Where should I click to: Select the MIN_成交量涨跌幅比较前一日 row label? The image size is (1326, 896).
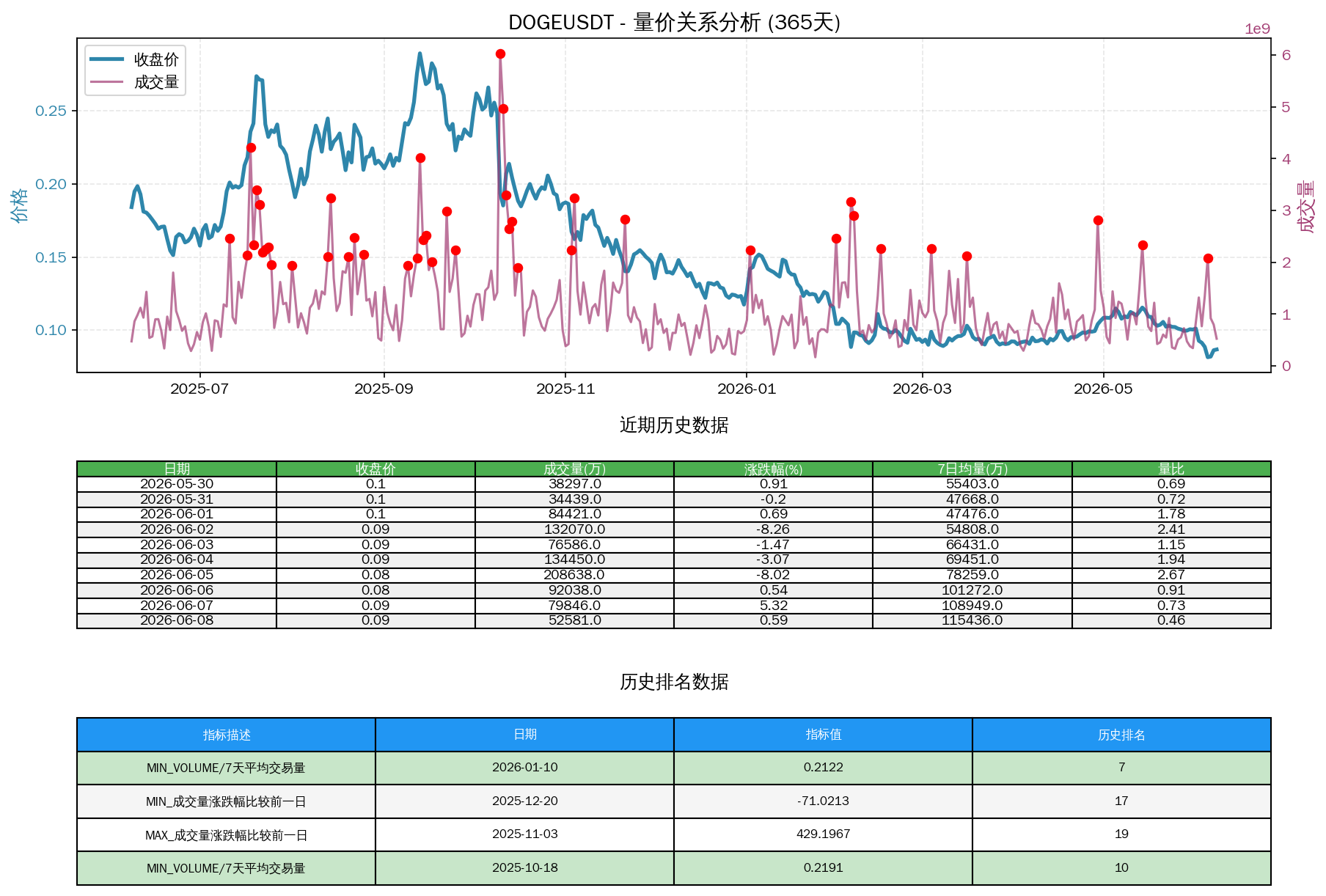226,801
